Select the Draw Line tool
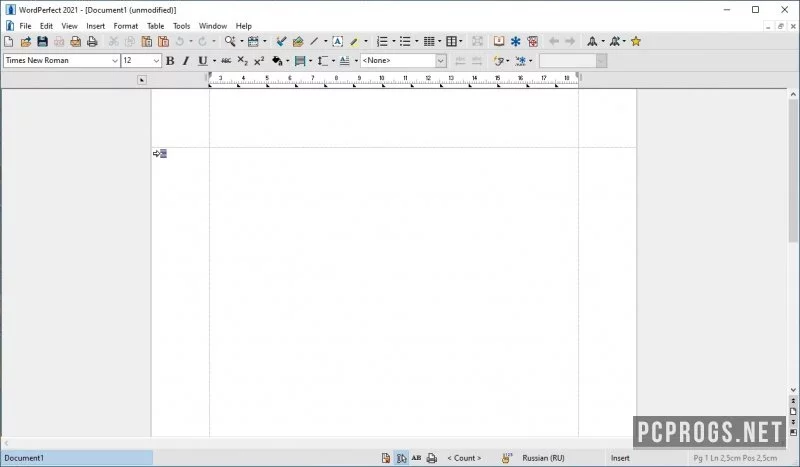 (x=314, y=42)
